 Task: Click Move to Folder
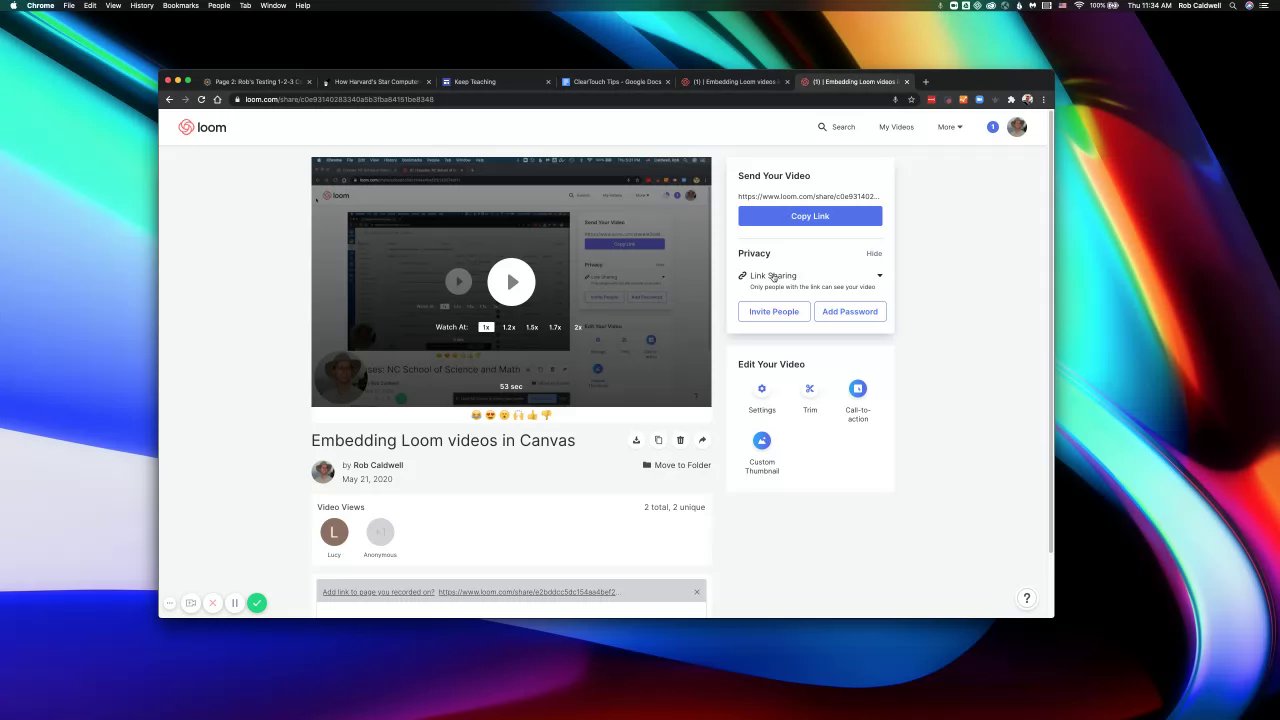(677, 465)
